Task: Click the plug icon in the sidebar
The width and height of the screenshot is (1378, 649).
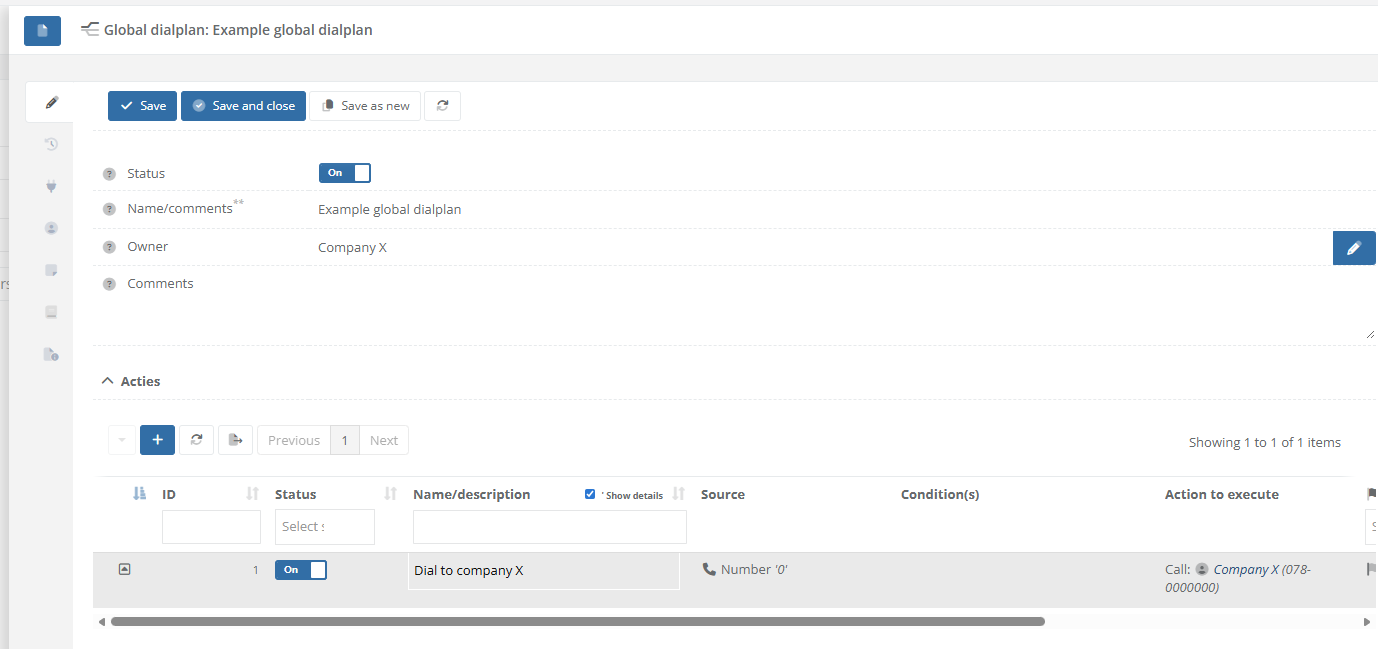Action: coord(51,186)
